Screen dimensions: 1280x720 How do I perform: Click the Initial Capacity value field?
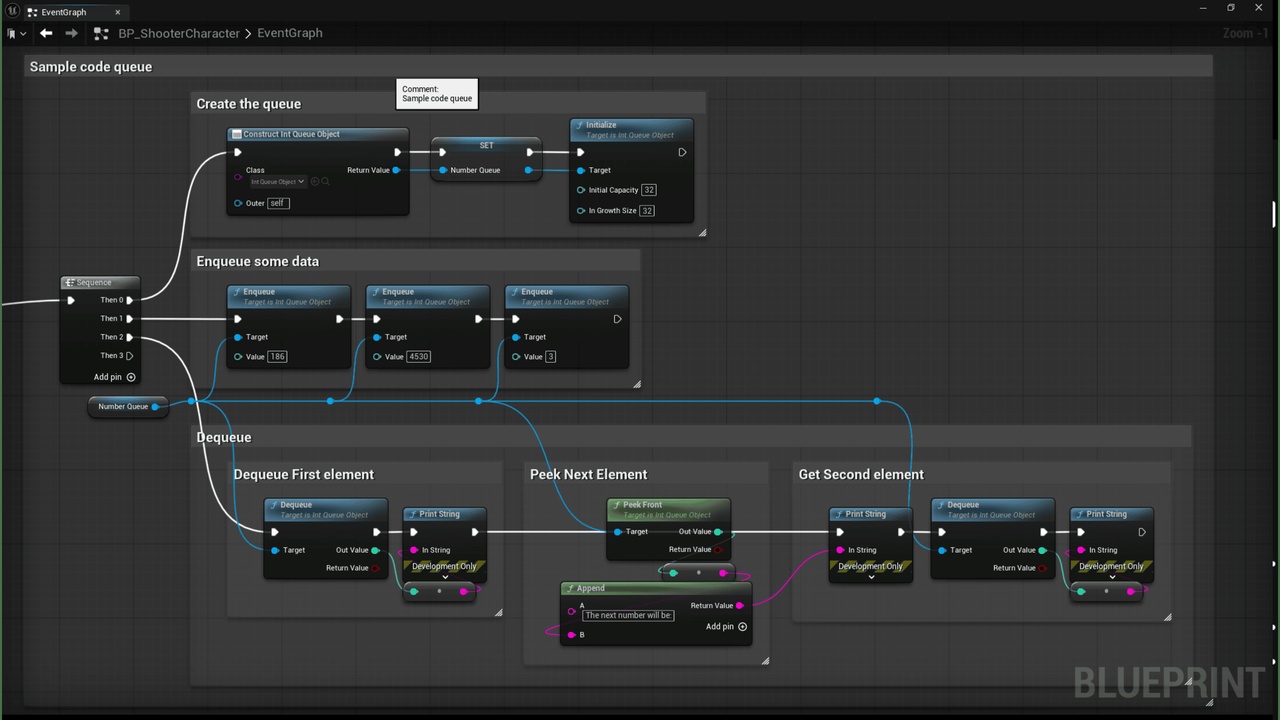coord(649,190)
